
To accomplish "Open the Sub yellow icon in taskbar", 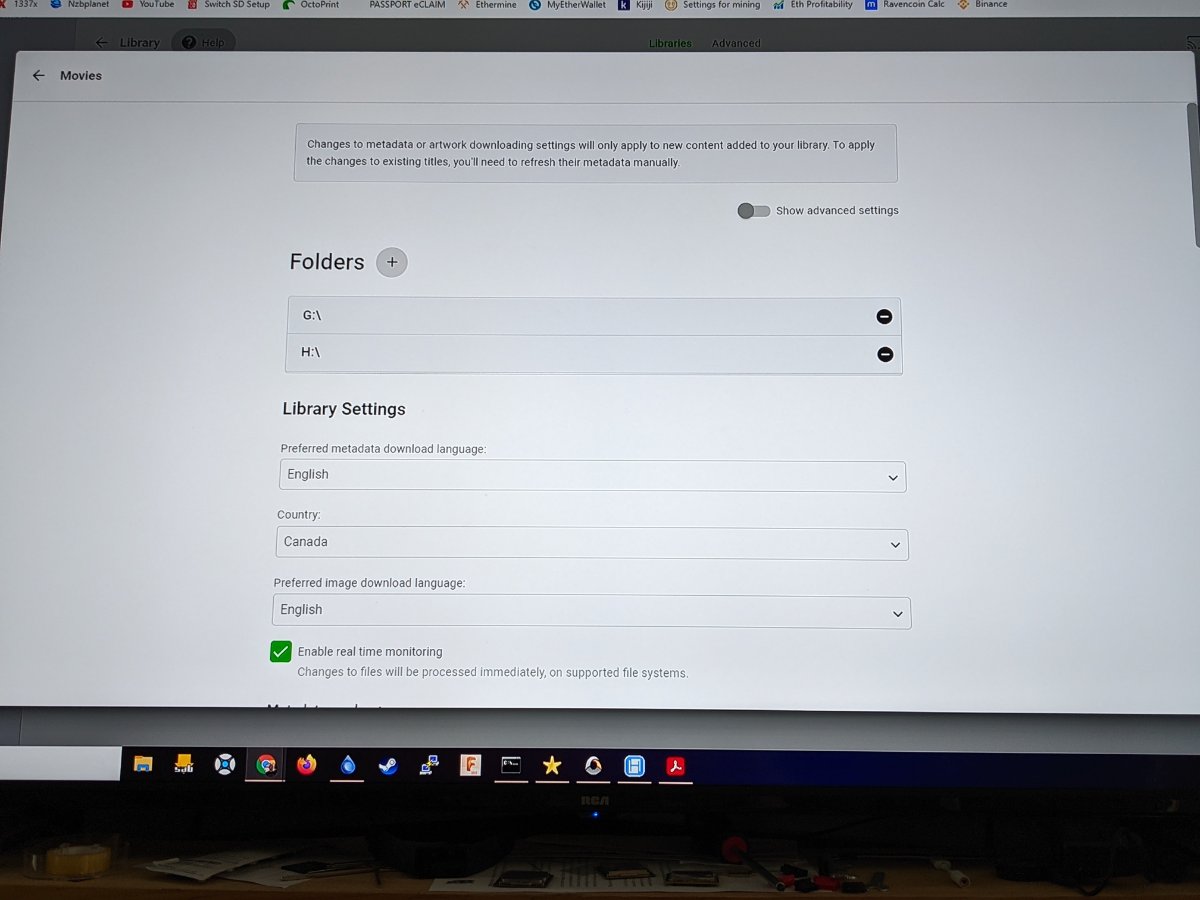I will click(184, 765).
